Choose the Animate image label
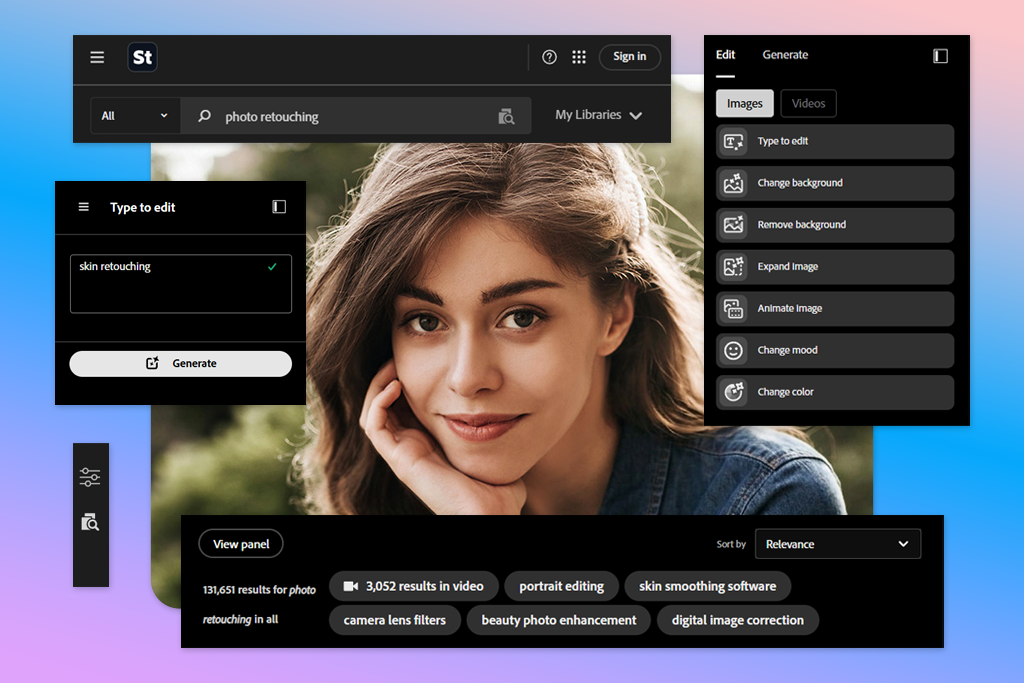This screenshot has width=1024, height=683. tap(790, 308)
